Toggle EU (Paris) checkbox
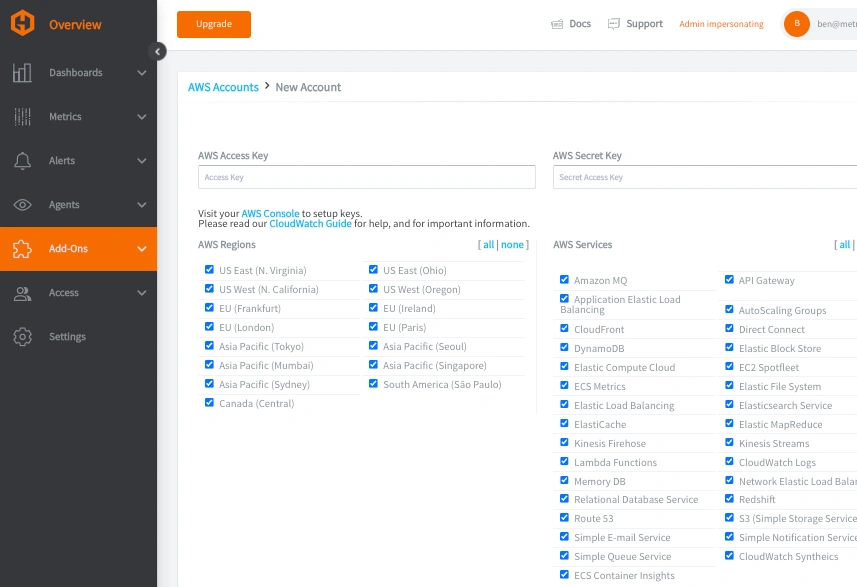 pyautogui.click(x=373, y=327)
